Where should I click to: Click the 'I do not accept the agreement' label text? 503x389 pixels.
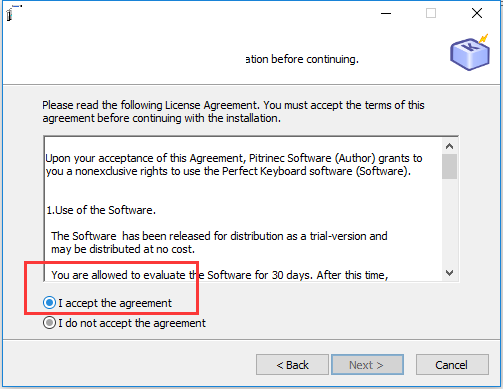(132, 323)
